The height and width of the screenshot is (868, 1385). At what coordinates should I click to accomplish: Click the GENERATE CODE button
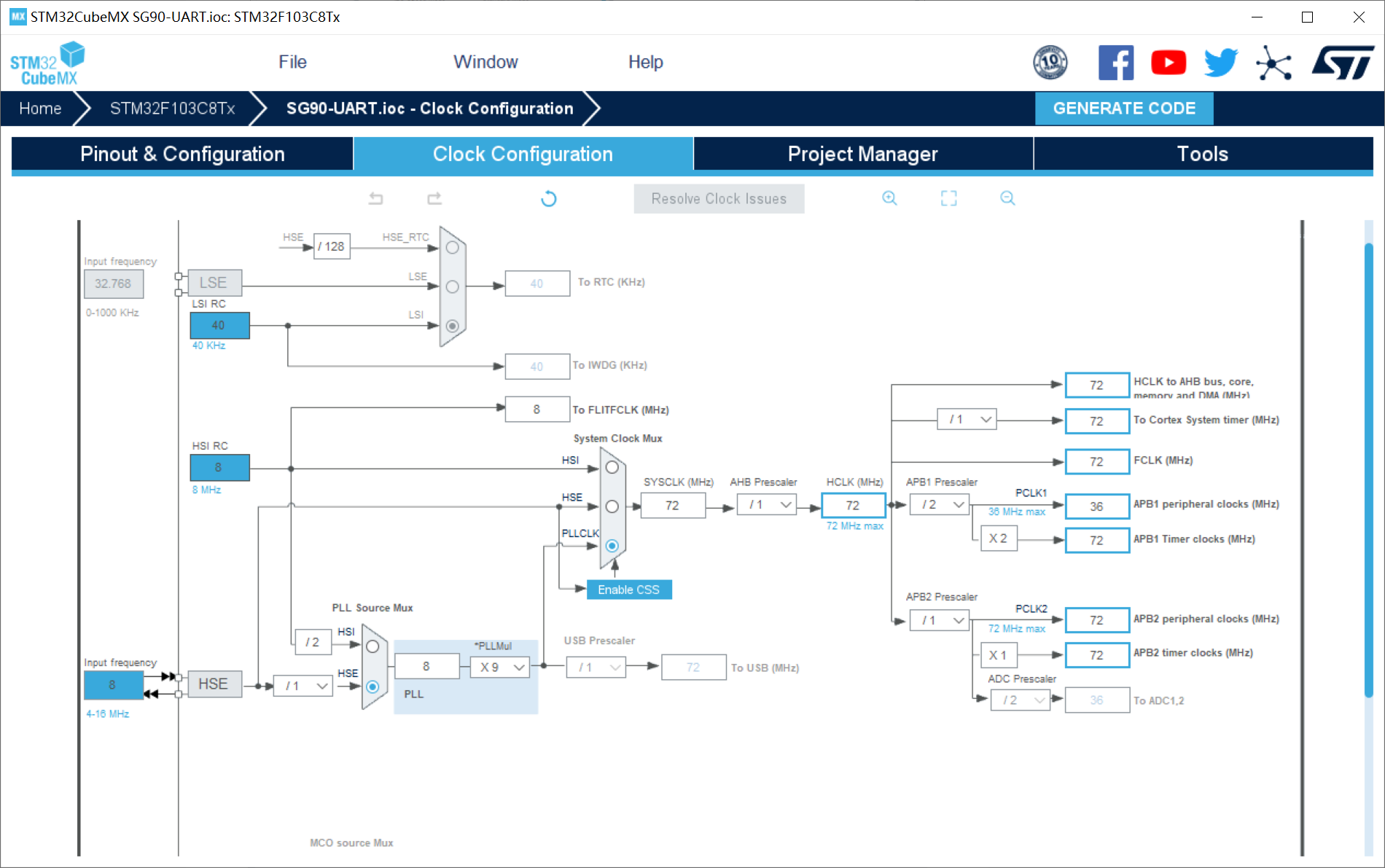1124,109
